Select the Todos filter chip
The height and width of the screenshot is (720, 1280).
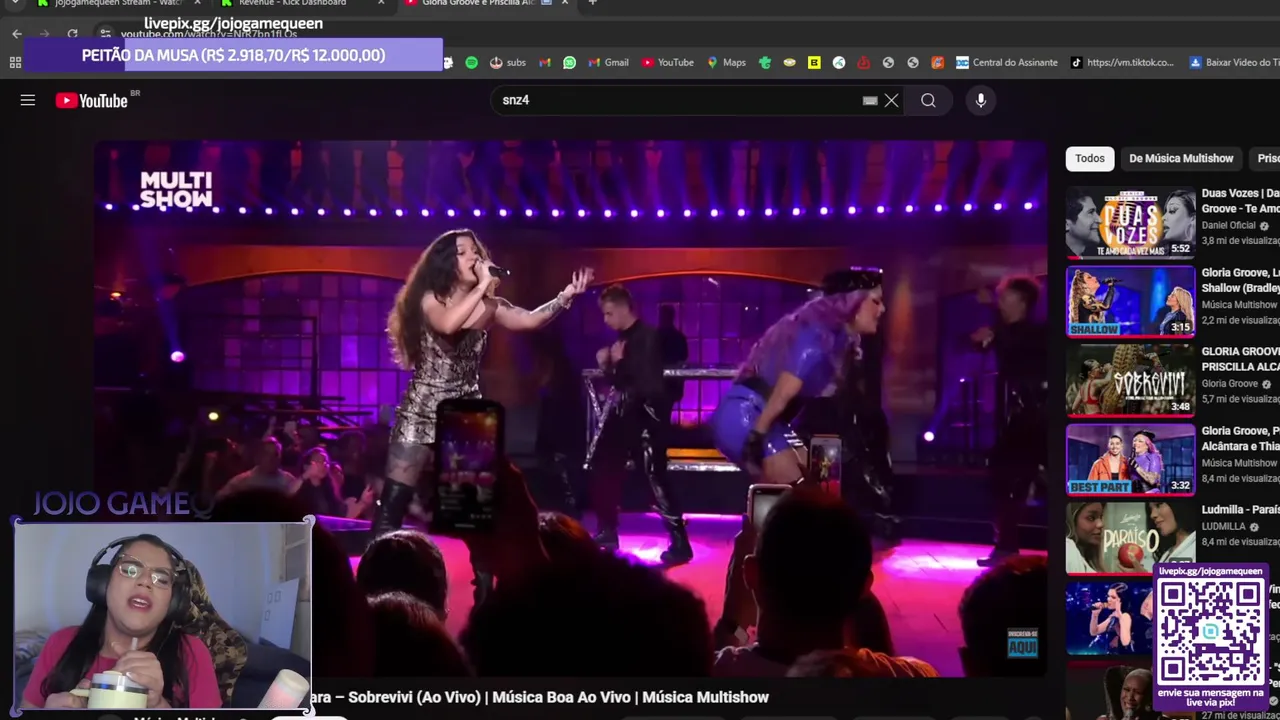[x=1089, y=158]
